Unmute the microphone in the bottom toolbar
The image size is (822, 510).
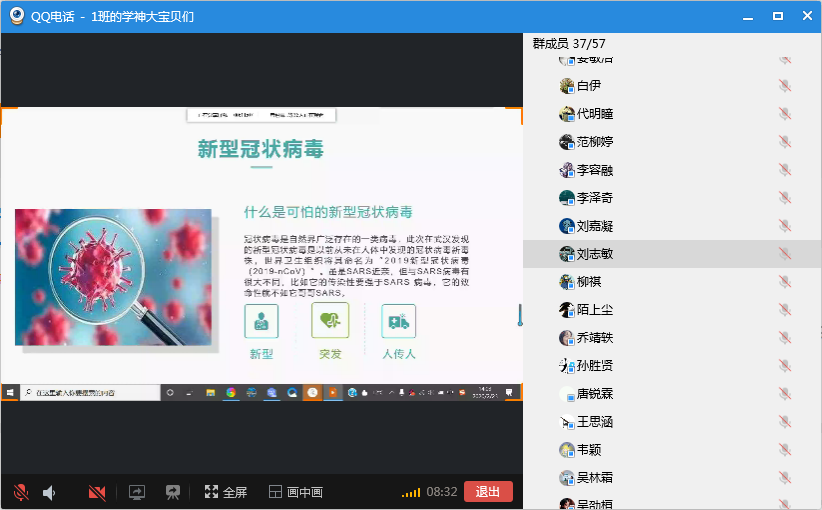tap(19, 492)
